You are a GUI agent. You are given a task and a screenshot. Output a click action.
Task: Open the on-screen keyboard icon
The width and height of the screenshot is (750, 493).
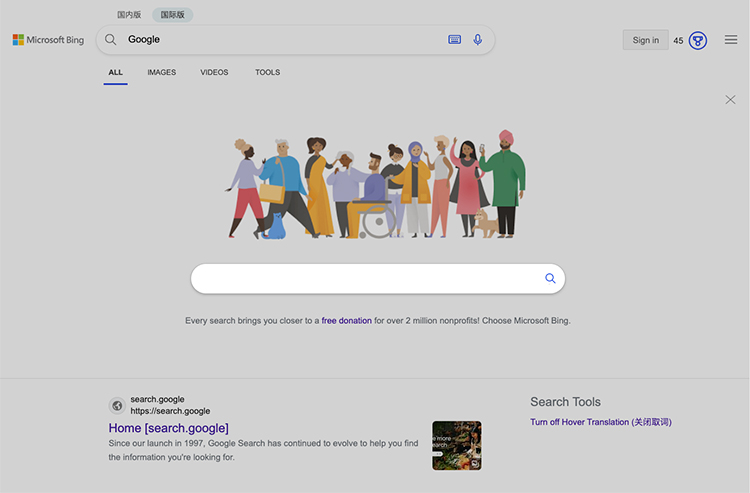pyautogui.click(x=454, y=40)
